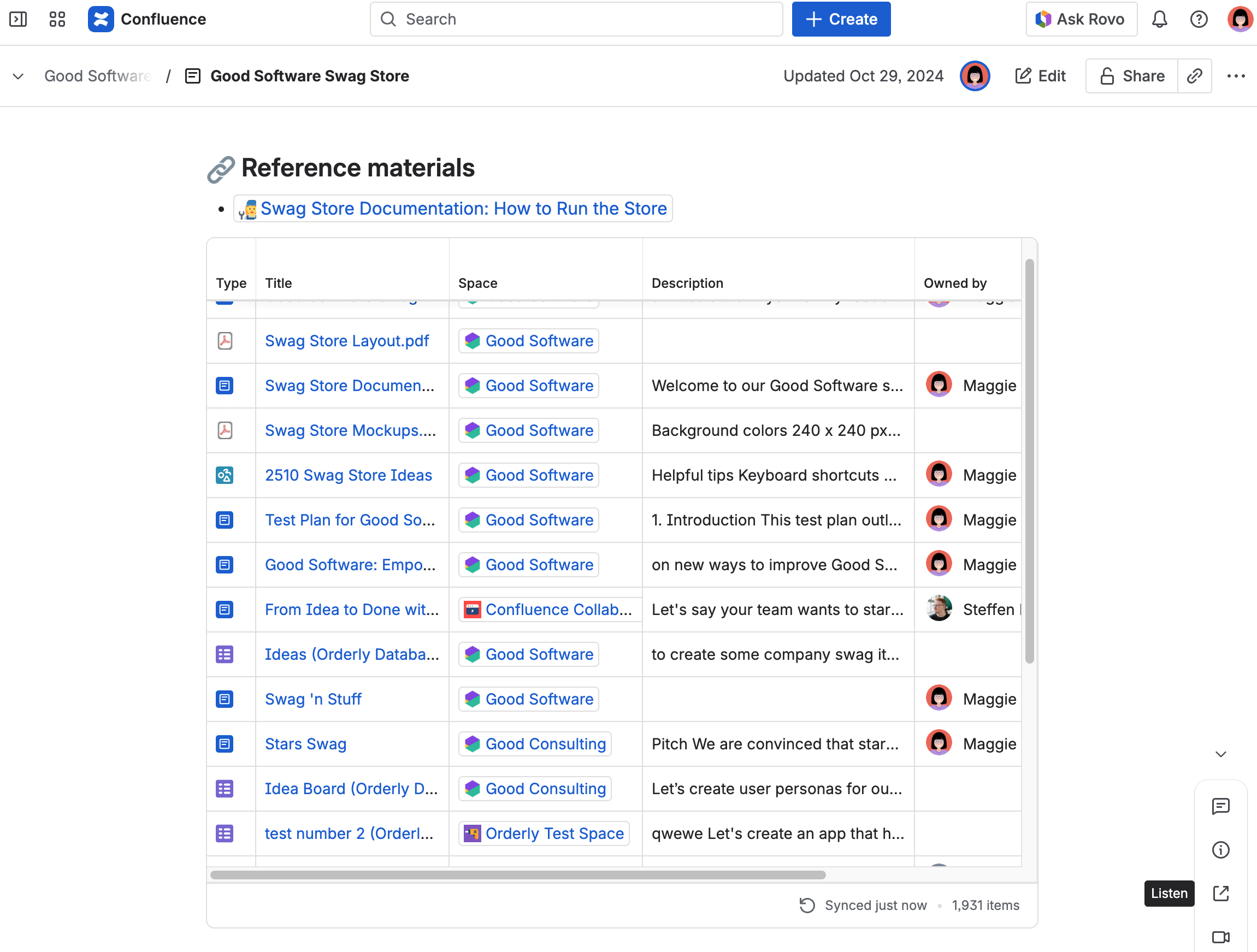Open the Swag Store Layout.pdf link

pyautogui.click(x=347, y=341)
